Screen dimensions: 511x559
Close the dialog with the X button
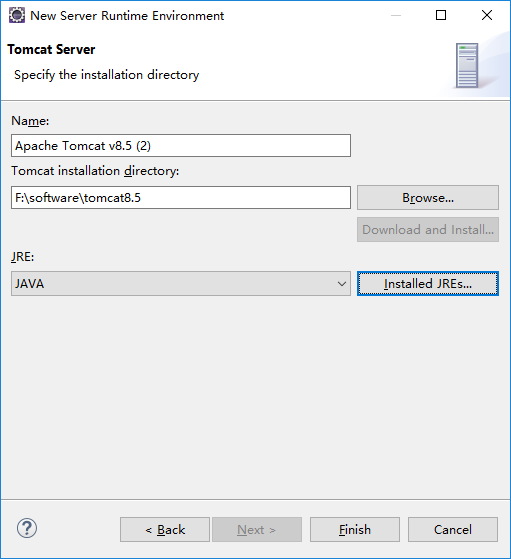487,15
